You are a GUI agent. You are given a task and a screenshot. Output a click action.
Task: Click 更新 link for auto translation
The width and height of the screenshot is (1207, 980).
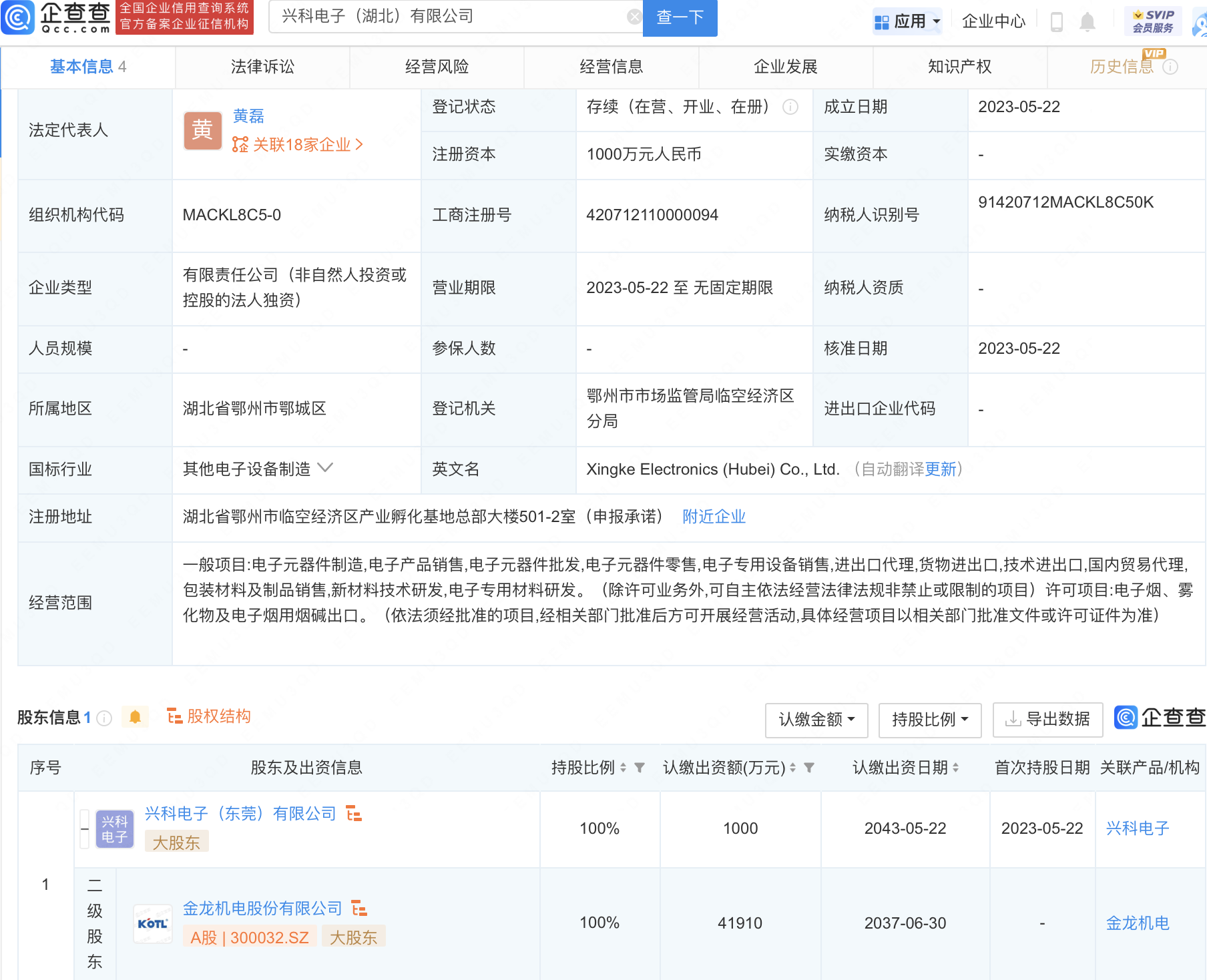click(941, 469)
